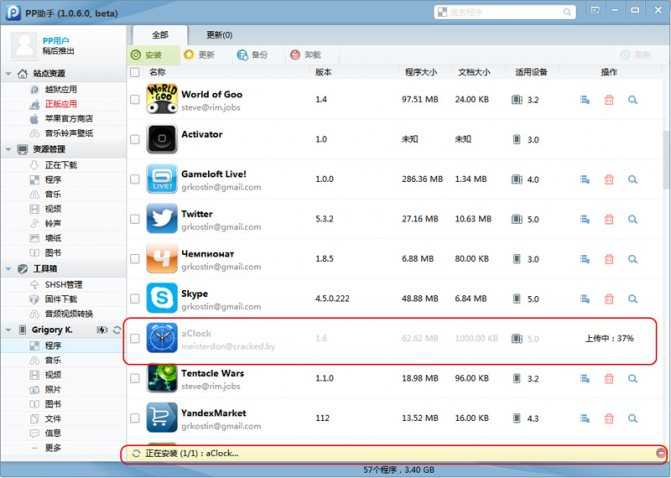Screen dimensions: 671x478
Task: Delete Skype with trash icon
Action: [x=609, y=299]
